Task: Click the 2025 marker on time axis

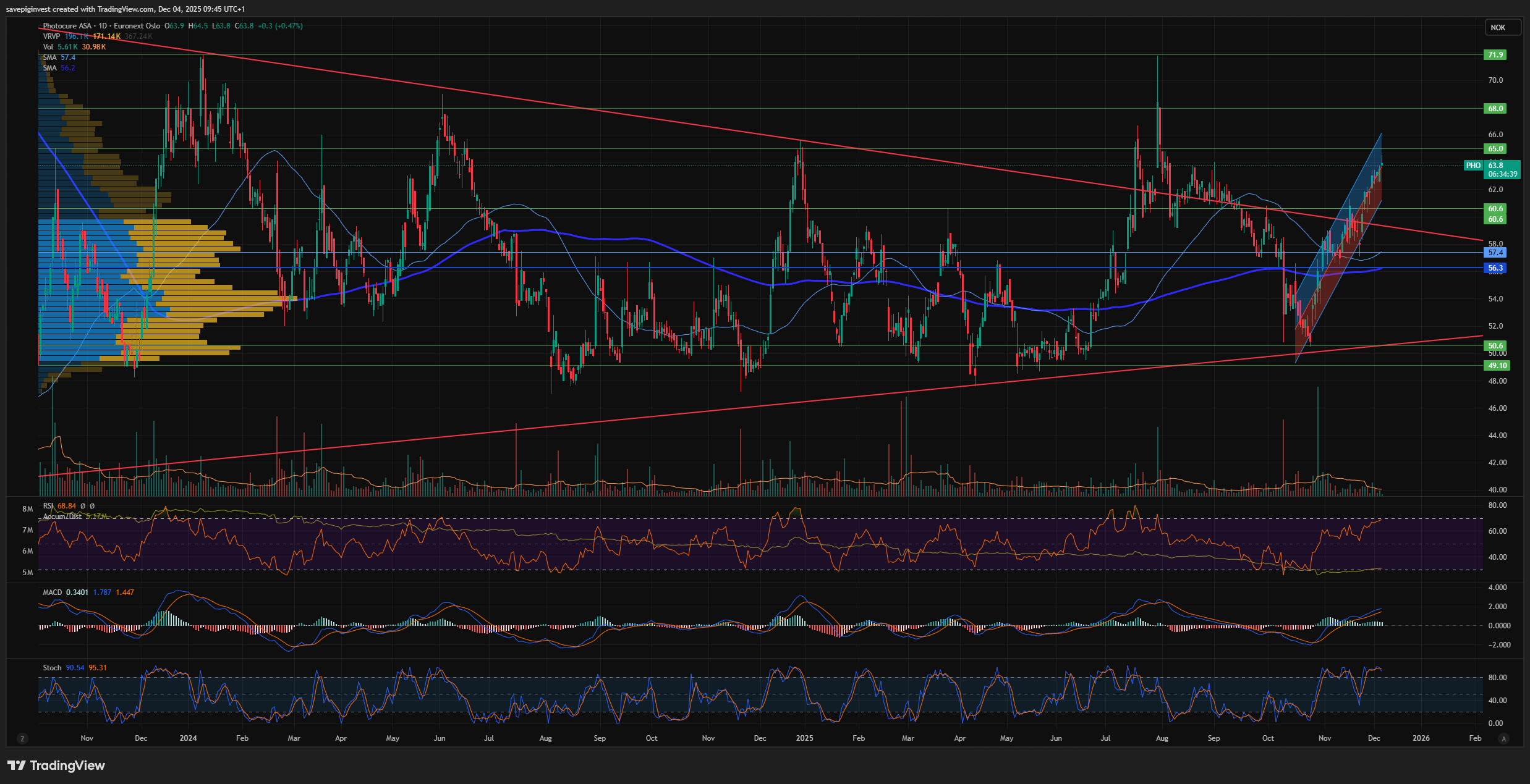Action: pos(804,738)
